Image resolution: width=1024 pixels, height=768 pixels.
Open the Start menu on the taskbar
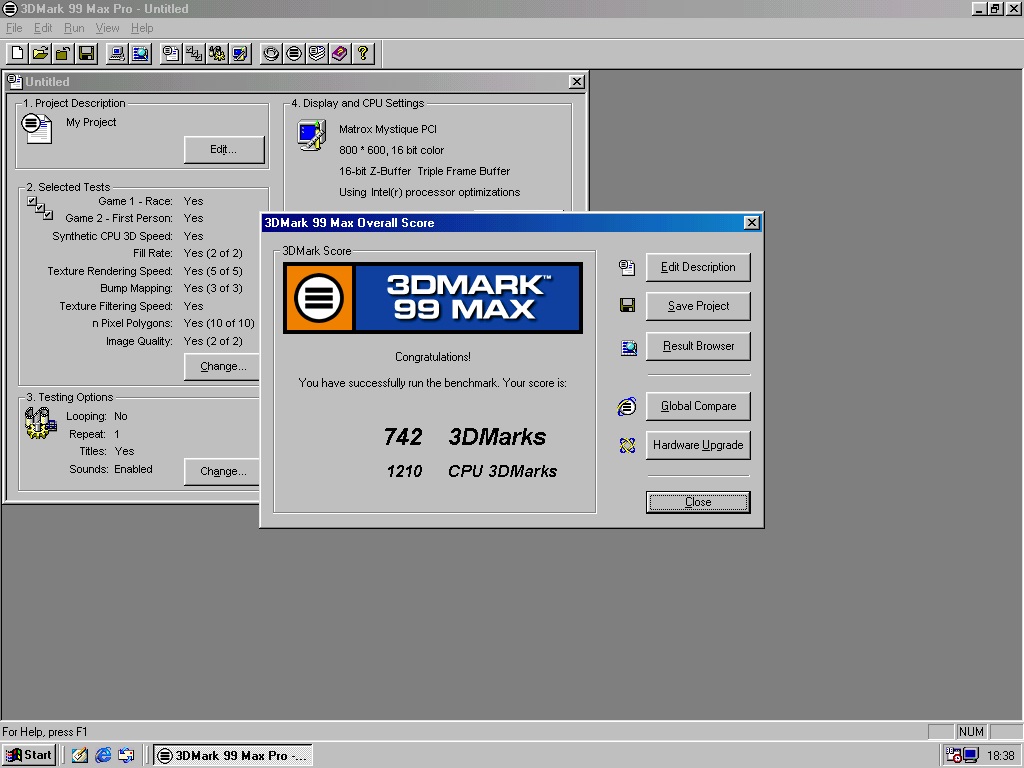29,755
